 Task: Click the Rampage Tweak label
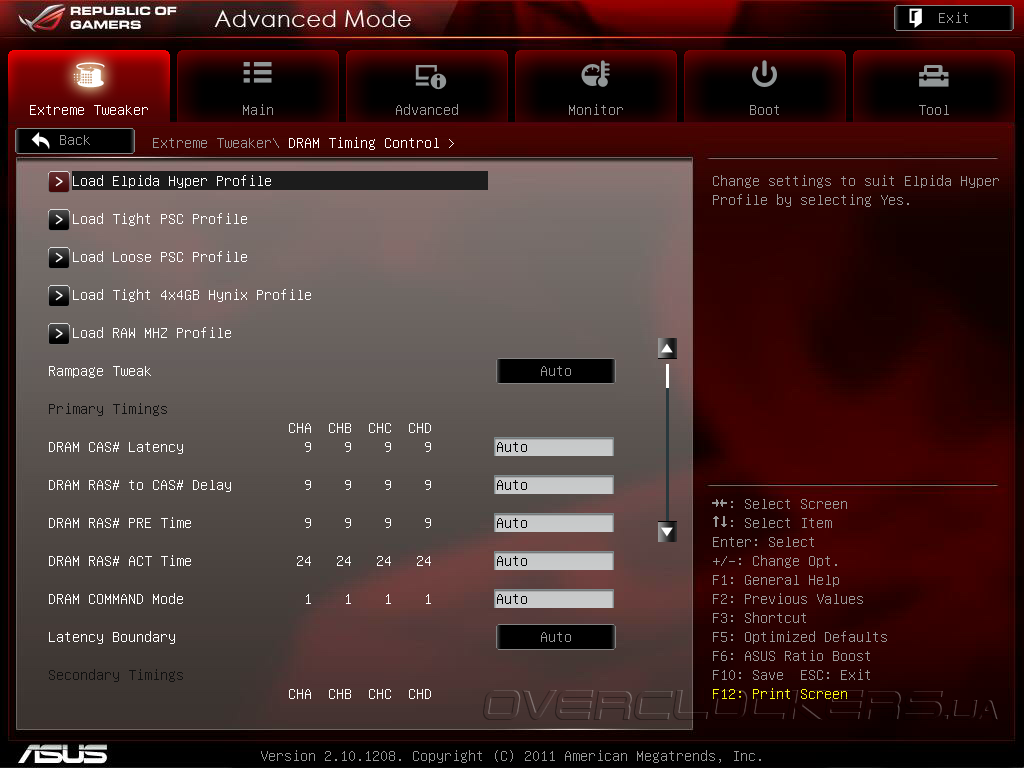coord(99,371)
